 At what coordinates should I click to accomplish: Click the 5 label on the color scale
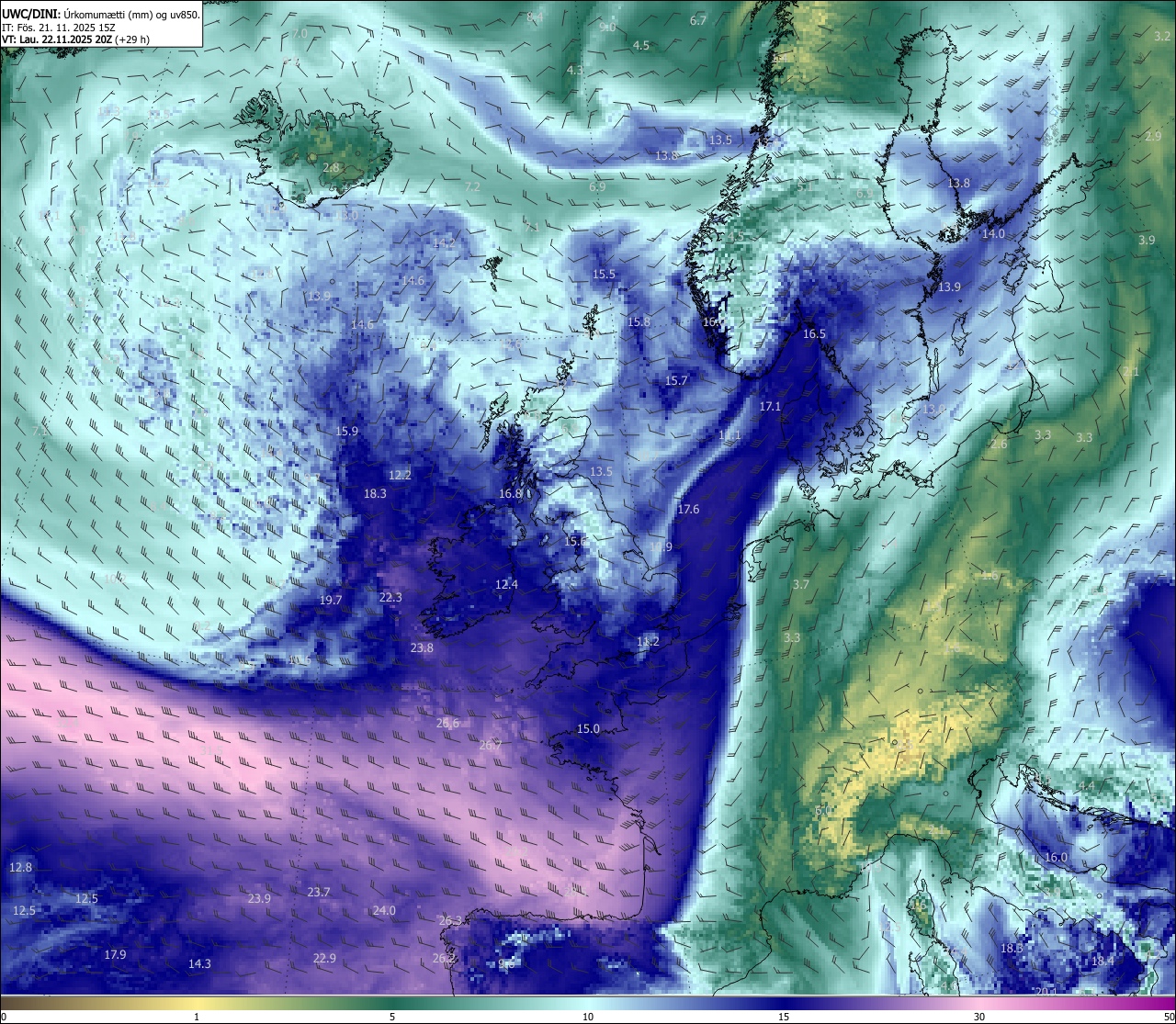392,1017
